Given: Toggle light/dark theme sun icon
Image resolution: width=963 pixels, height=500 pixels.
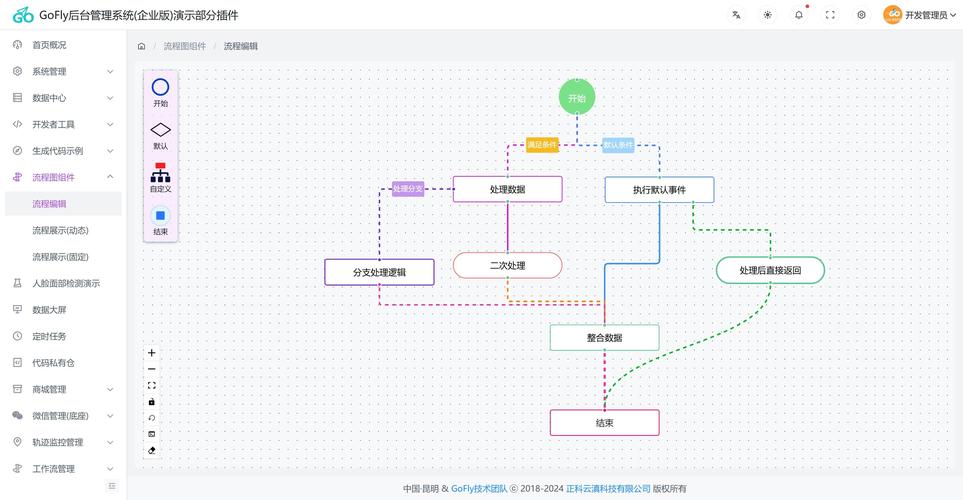Looking at the screenshot, I should [768, 15].
